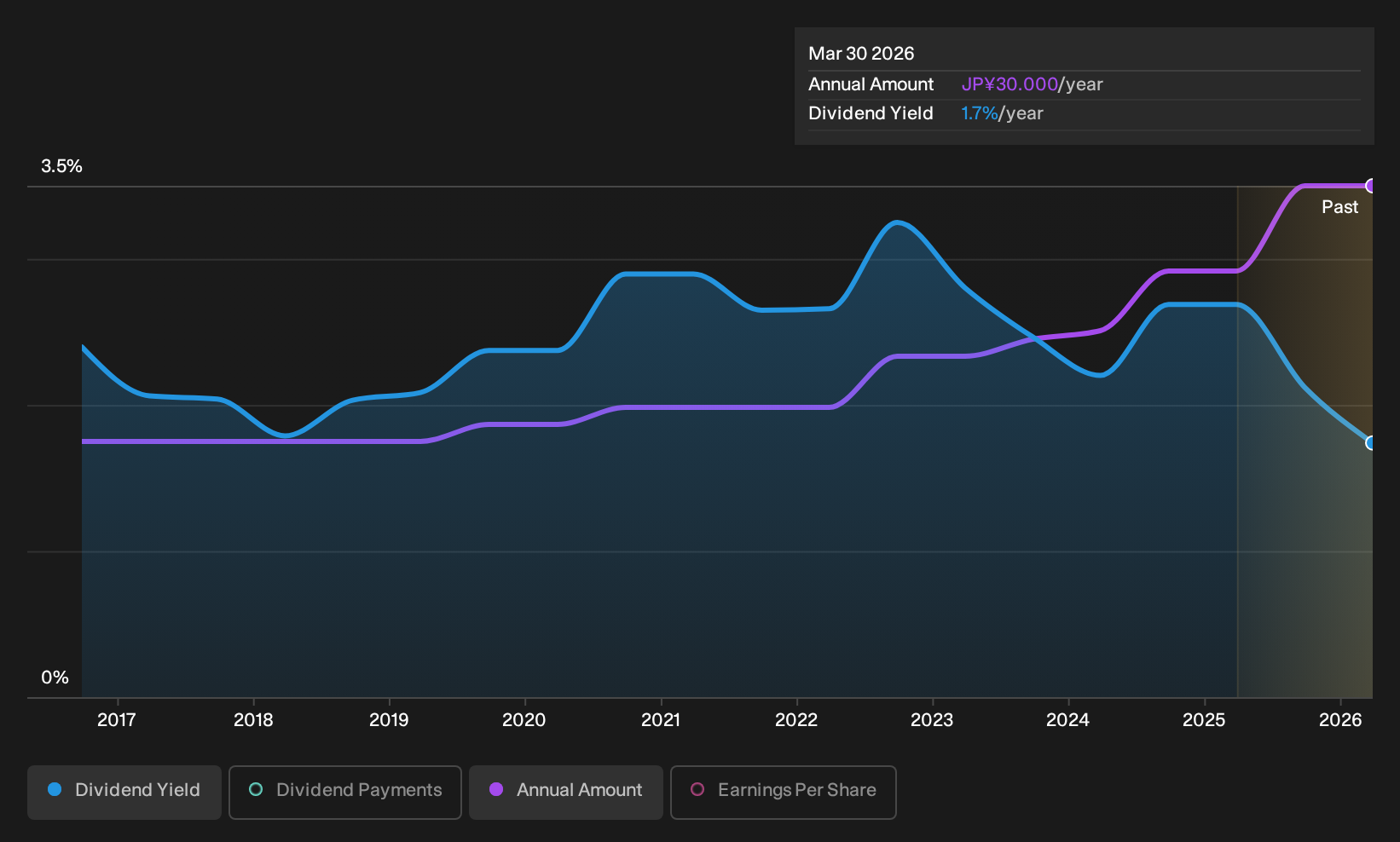Click the purple Annual Amount legend dot
1400x842 pixels.
click(496, 790)
